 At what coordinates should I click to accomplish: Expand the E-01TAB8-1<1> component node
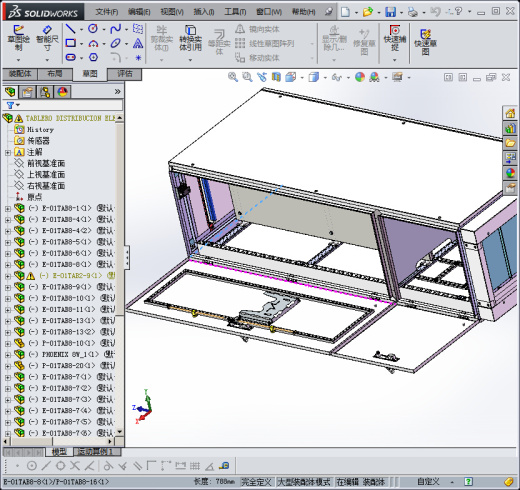(x=8, y=209)
